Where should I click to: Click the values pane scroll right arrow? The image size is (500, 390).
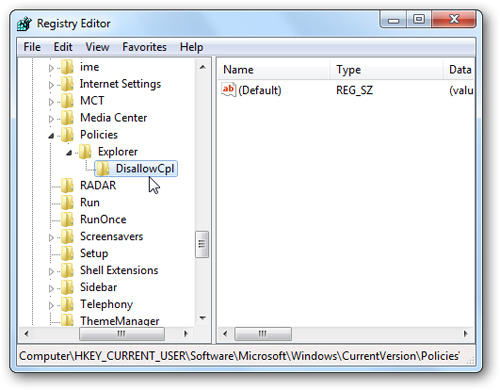coord(466,334)
